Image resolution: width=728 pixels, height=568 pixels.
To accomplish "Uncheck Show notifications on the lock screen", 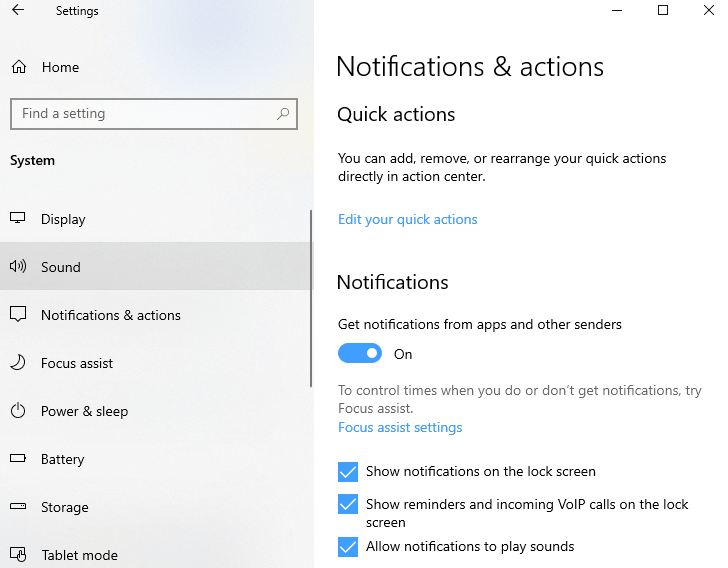I will [x=348, y=472].
